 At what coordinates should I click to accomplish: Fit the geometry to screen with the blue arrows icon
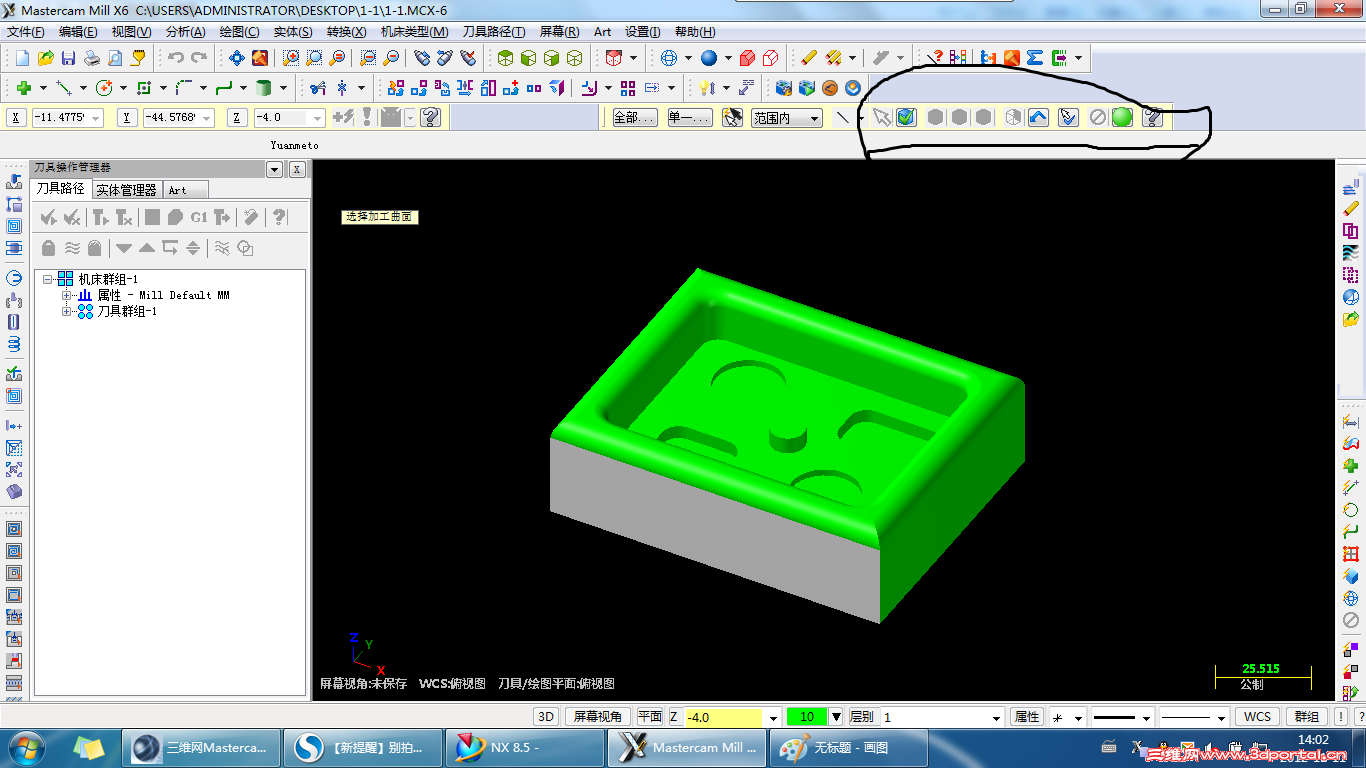point(237,58)
